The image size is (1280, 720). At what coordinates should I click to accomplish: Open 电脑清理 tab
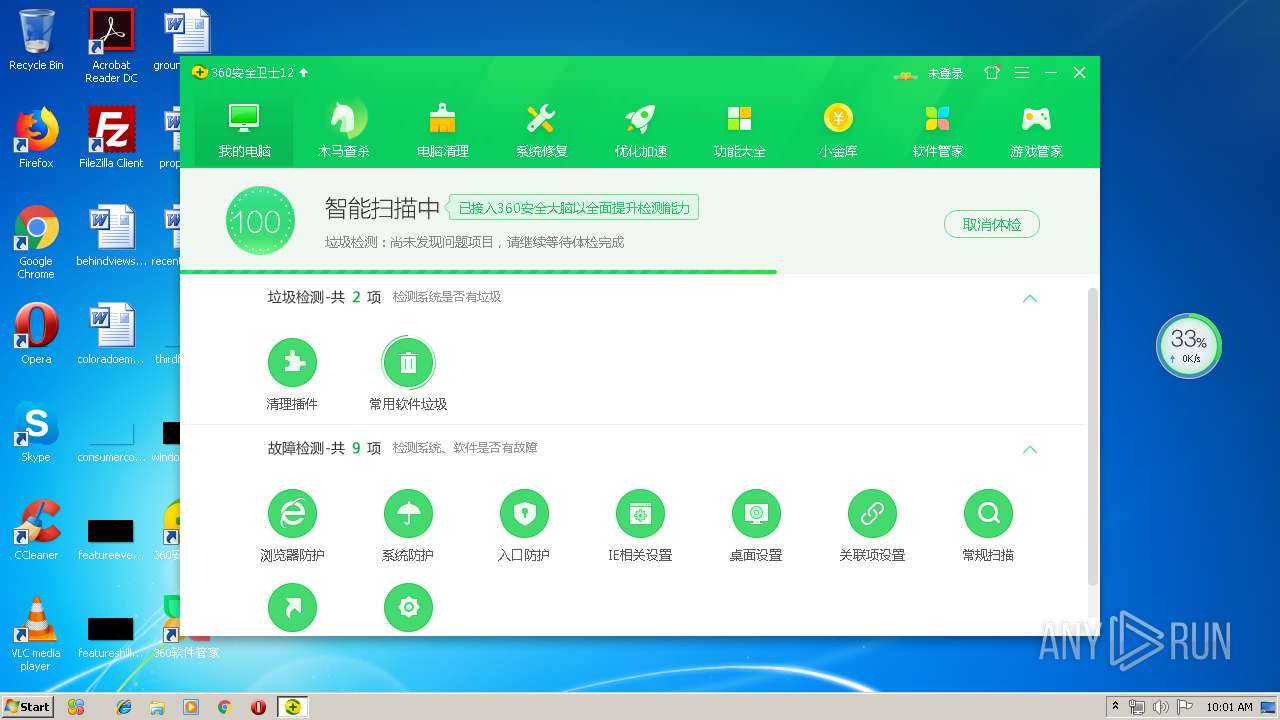tap(442, 130)
